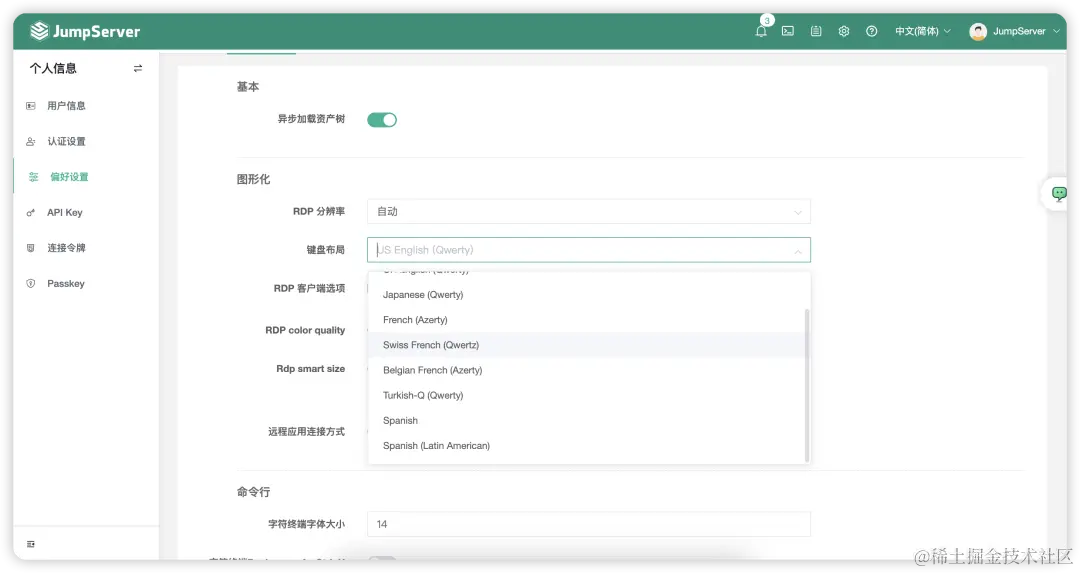Viewport: 1080px width, 573px height.
Task: Select Spanish (Latin American) option
Action: [587, 446]
